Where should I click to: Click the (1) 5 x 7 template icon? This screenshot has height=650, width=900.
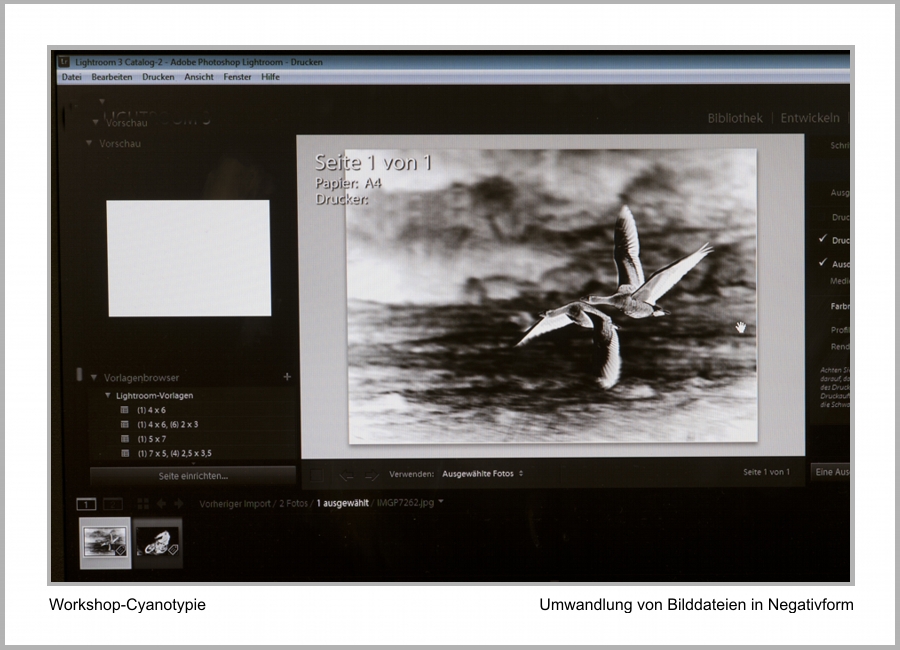point(125,439)
